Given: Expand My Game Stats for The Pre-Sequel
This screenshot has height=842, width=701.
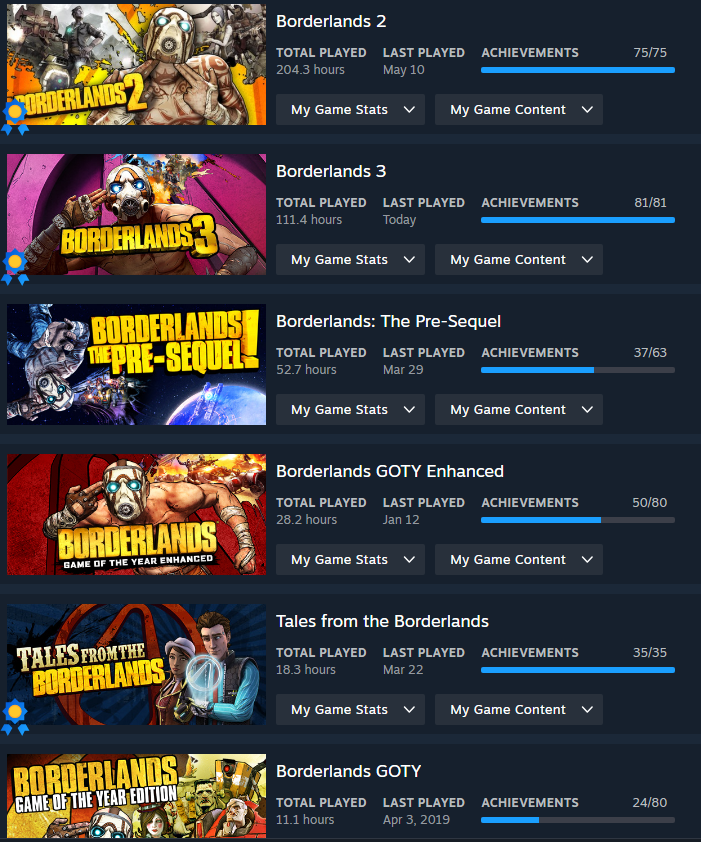Looking at the screenshot, I should tap(350, 410).
